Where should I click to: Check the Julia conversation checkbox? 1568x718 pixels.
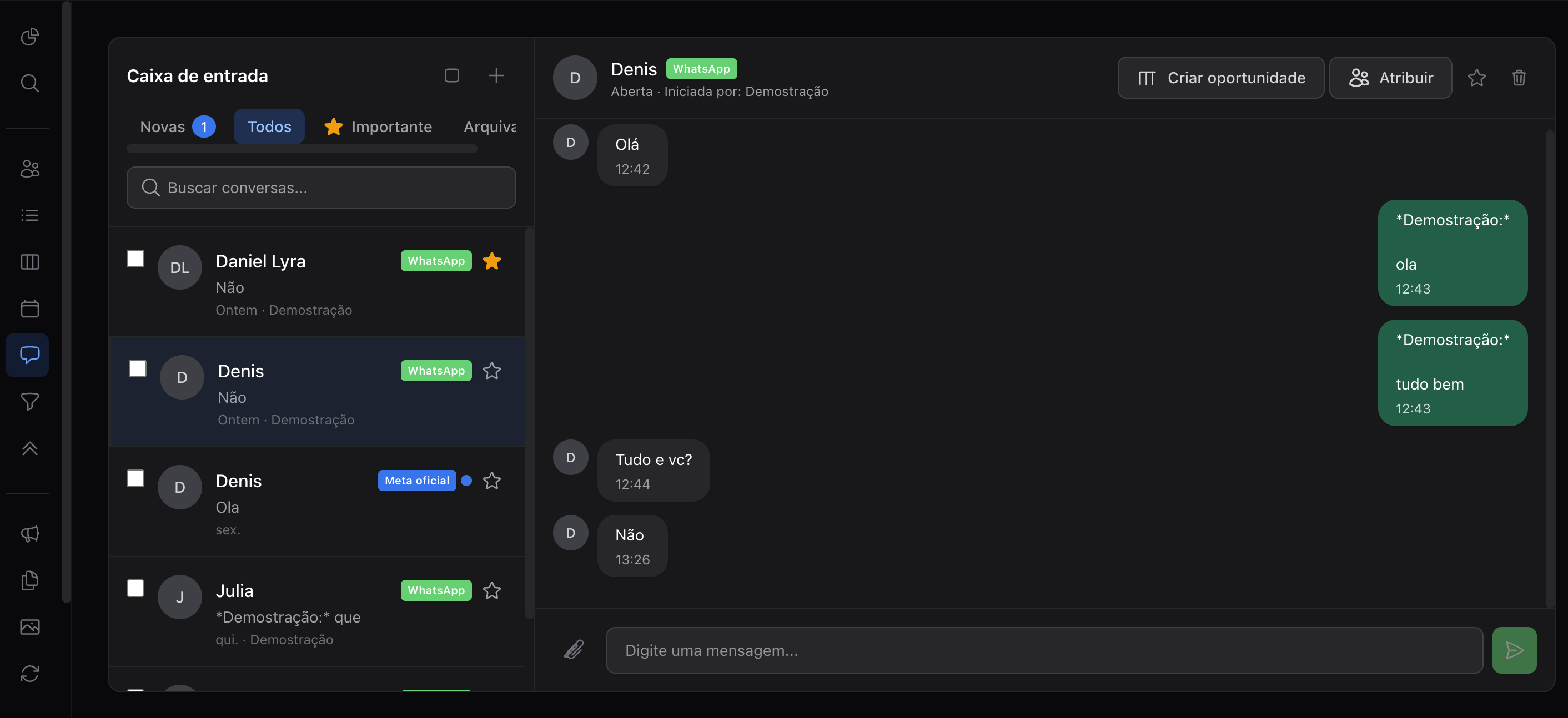click(135, 588)
